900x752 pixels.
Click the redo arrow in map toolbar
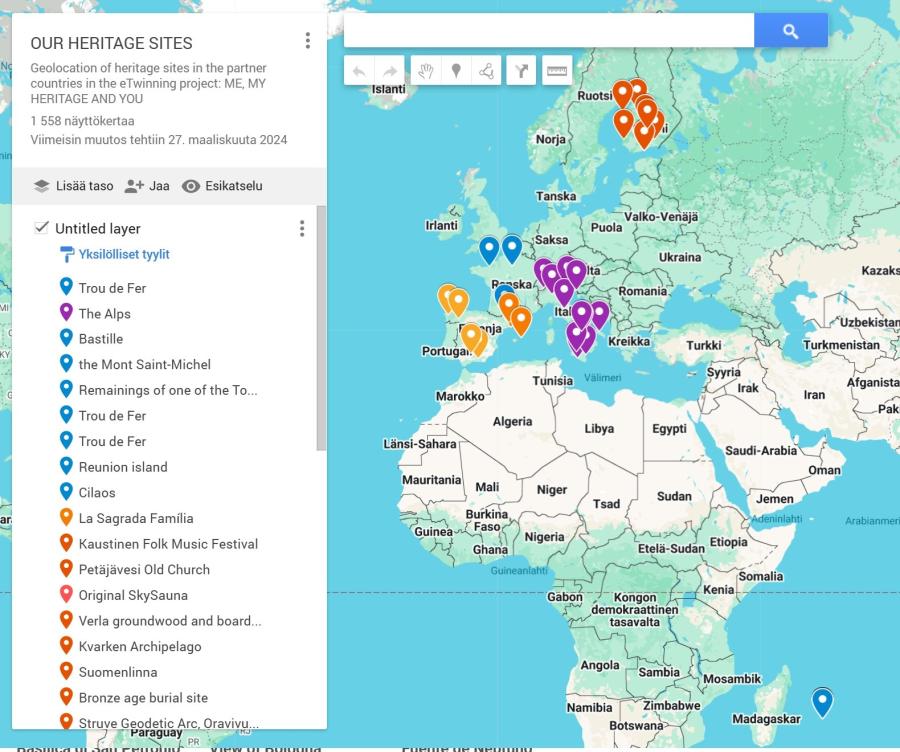click(x=390, y=71)
